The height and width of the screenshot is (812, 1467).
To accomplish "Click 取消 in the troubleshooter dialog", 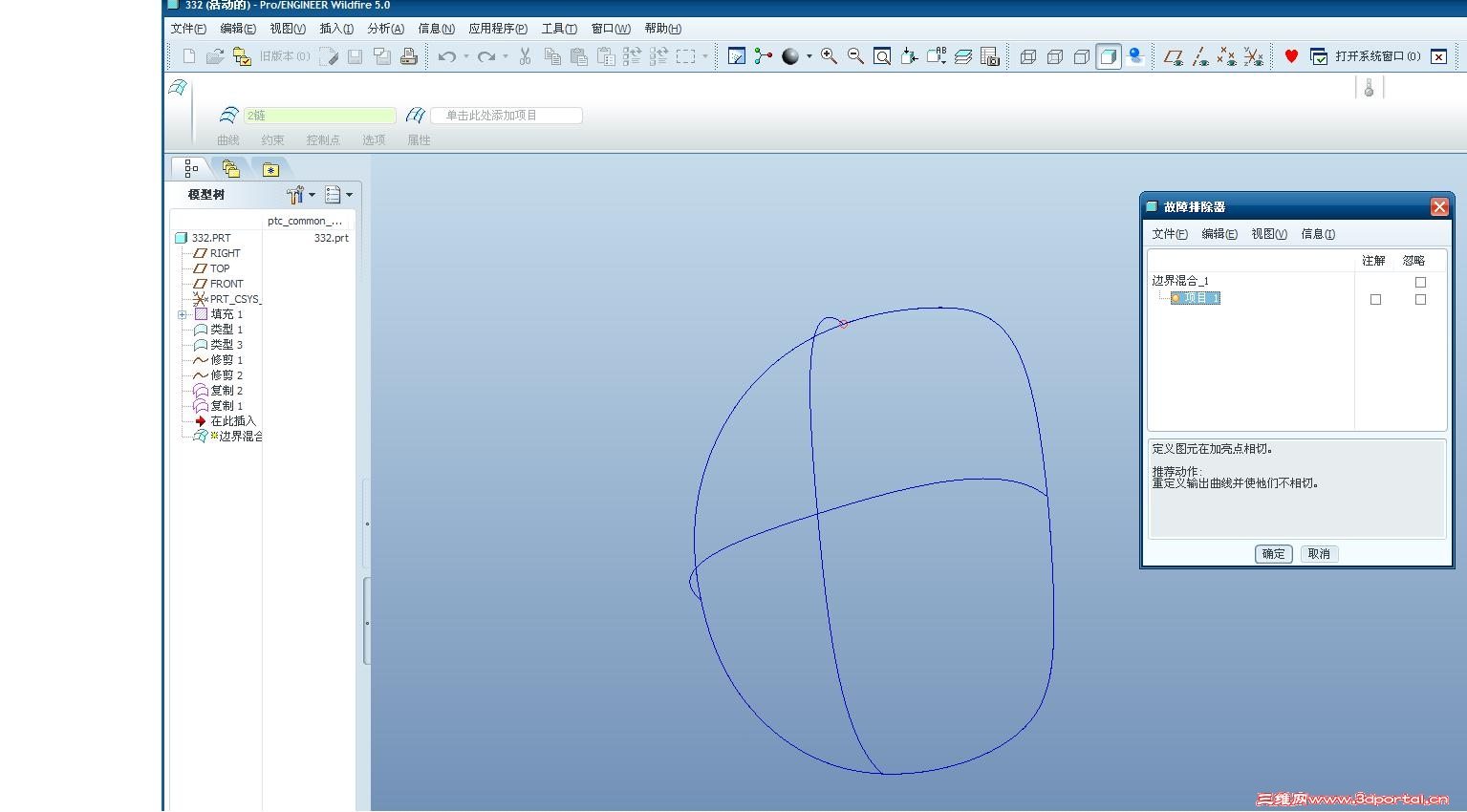I will [x=1319, y=554].
